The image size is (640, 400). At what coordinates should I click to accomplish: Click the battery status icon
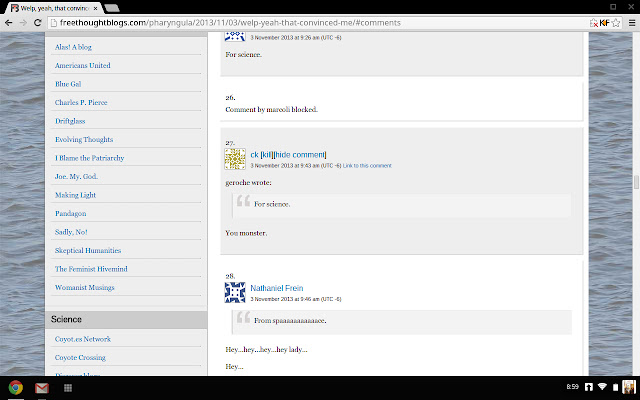(x=615, y=387)
